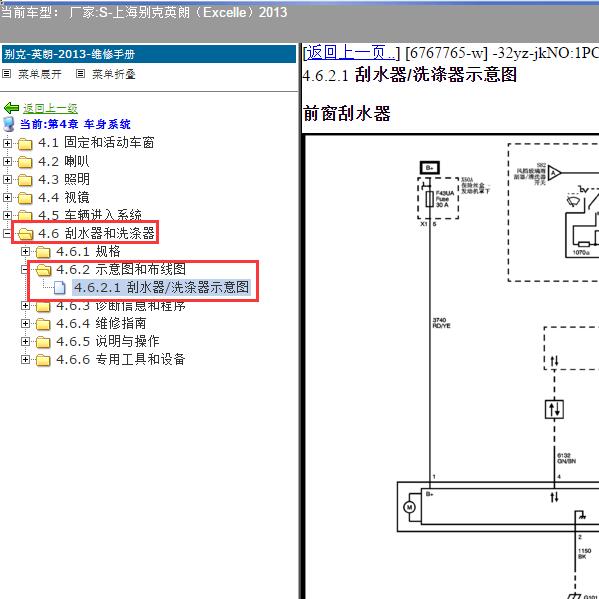Open the 返回上一级 link
This screenshot has width=599, height=599.
pyautogui.click(x=50, y=108)
